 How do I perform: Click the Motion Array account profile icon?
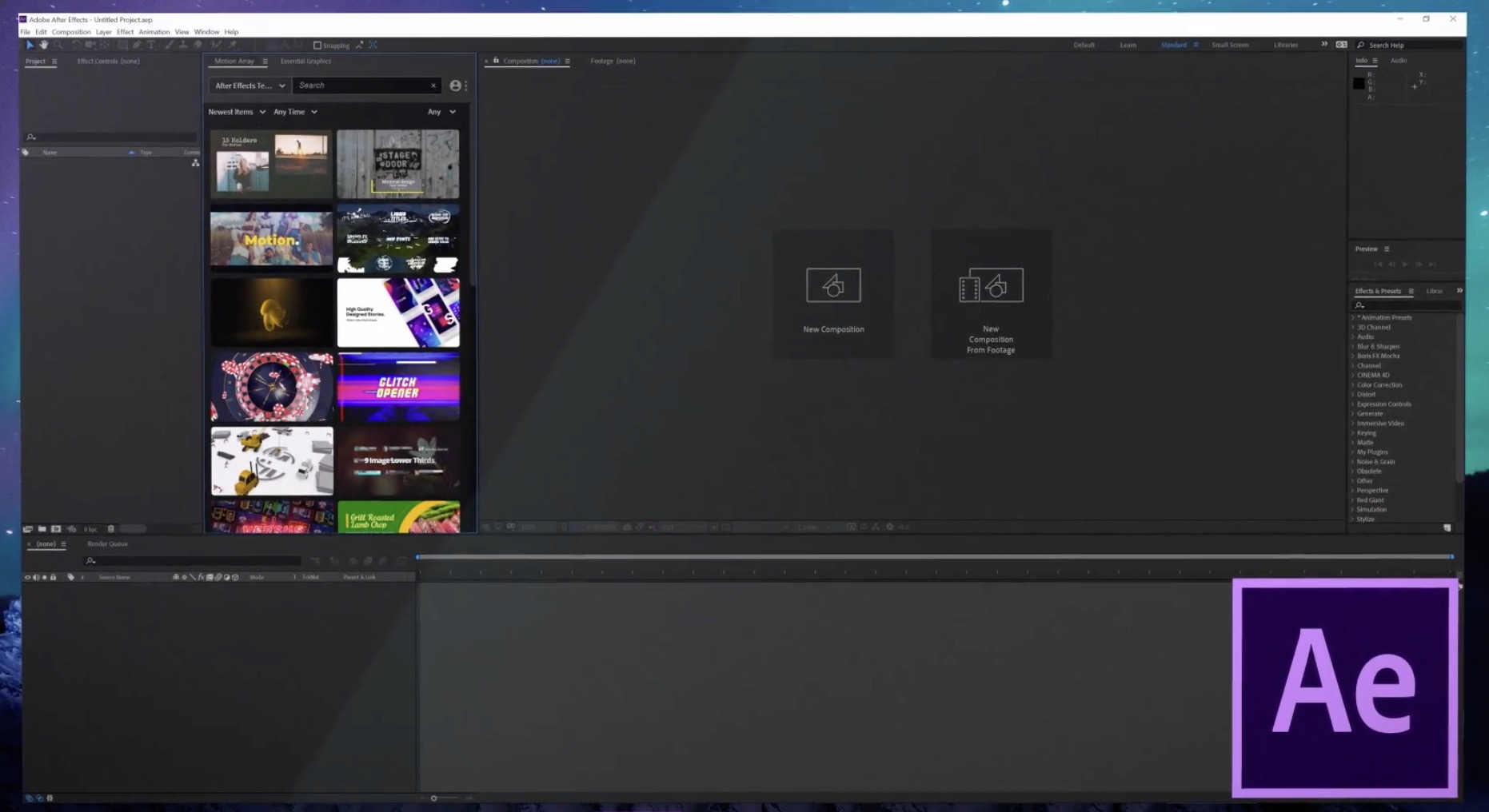pyautogui.click(x=455, y=86)
